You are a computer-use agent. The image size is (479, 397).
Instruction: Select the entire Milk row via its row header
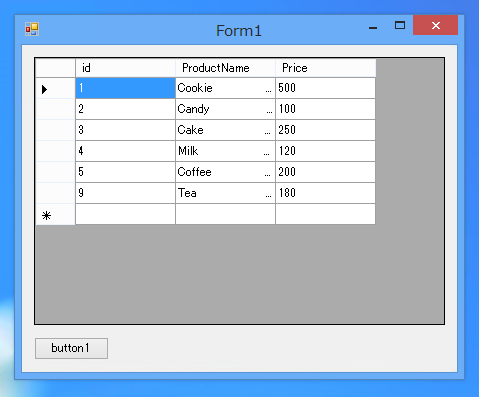[55, 151]
